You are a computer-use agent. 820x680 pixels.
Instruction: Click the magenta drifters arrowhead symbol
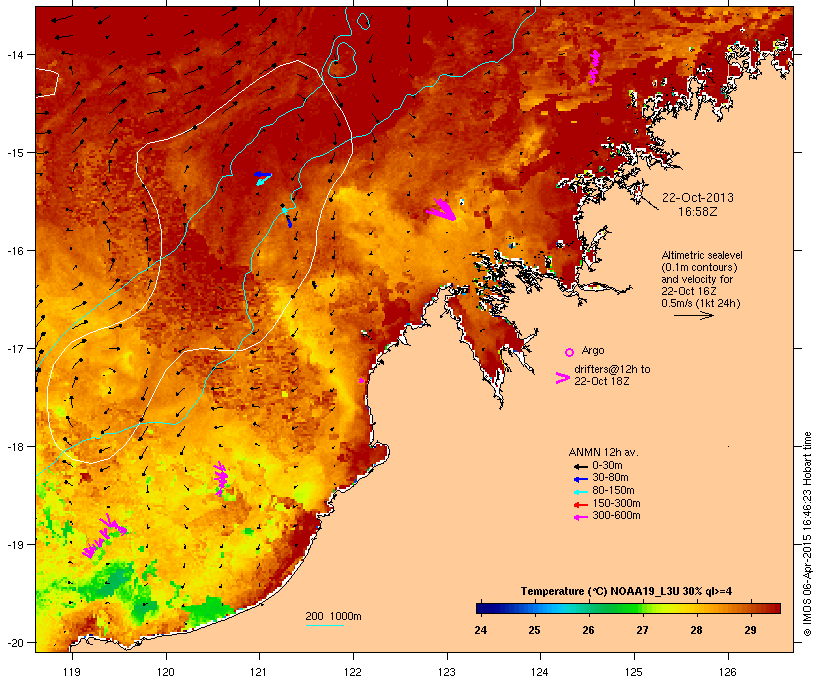click(x=562, y=378)
